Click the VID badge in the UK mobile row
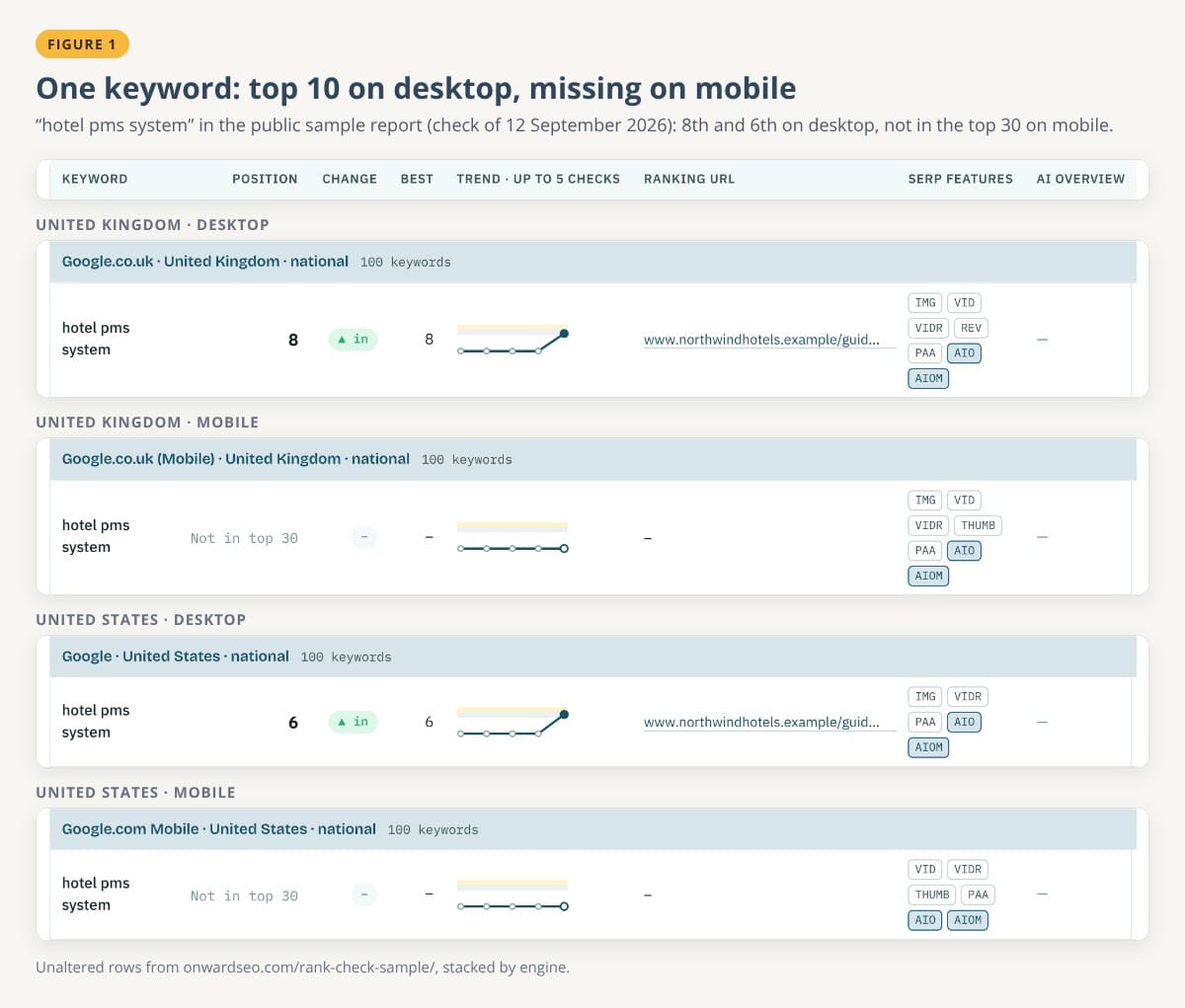The image size is (1185, 1008). [965, 501]
